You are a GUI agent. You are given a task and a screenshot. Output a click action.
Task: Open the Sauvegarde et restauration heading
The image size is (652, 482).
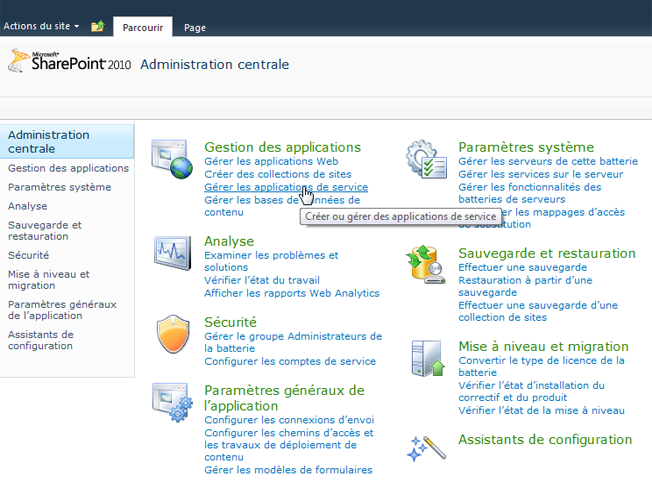tap(547, 253)
